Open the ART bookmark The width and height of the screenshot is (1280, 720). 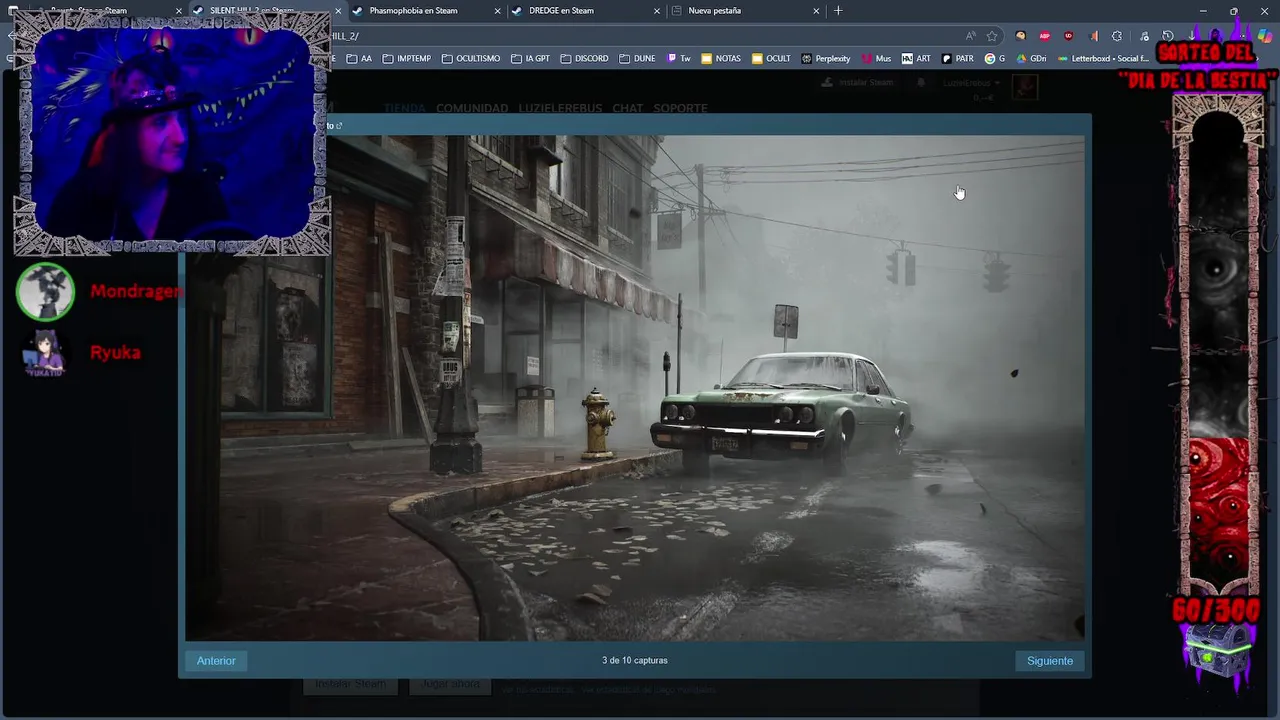click(915, 59)
